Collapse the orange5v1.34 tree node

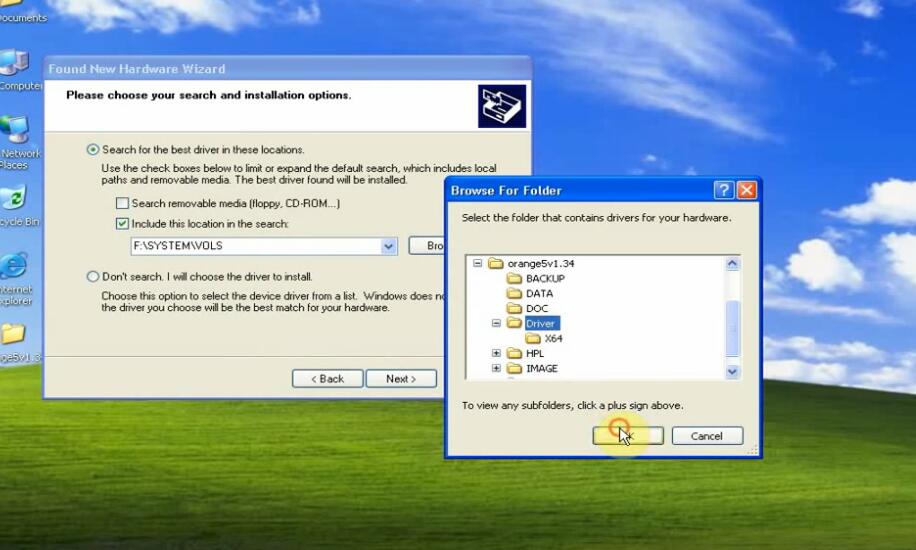pyautogui.click(x=477, y=264)
